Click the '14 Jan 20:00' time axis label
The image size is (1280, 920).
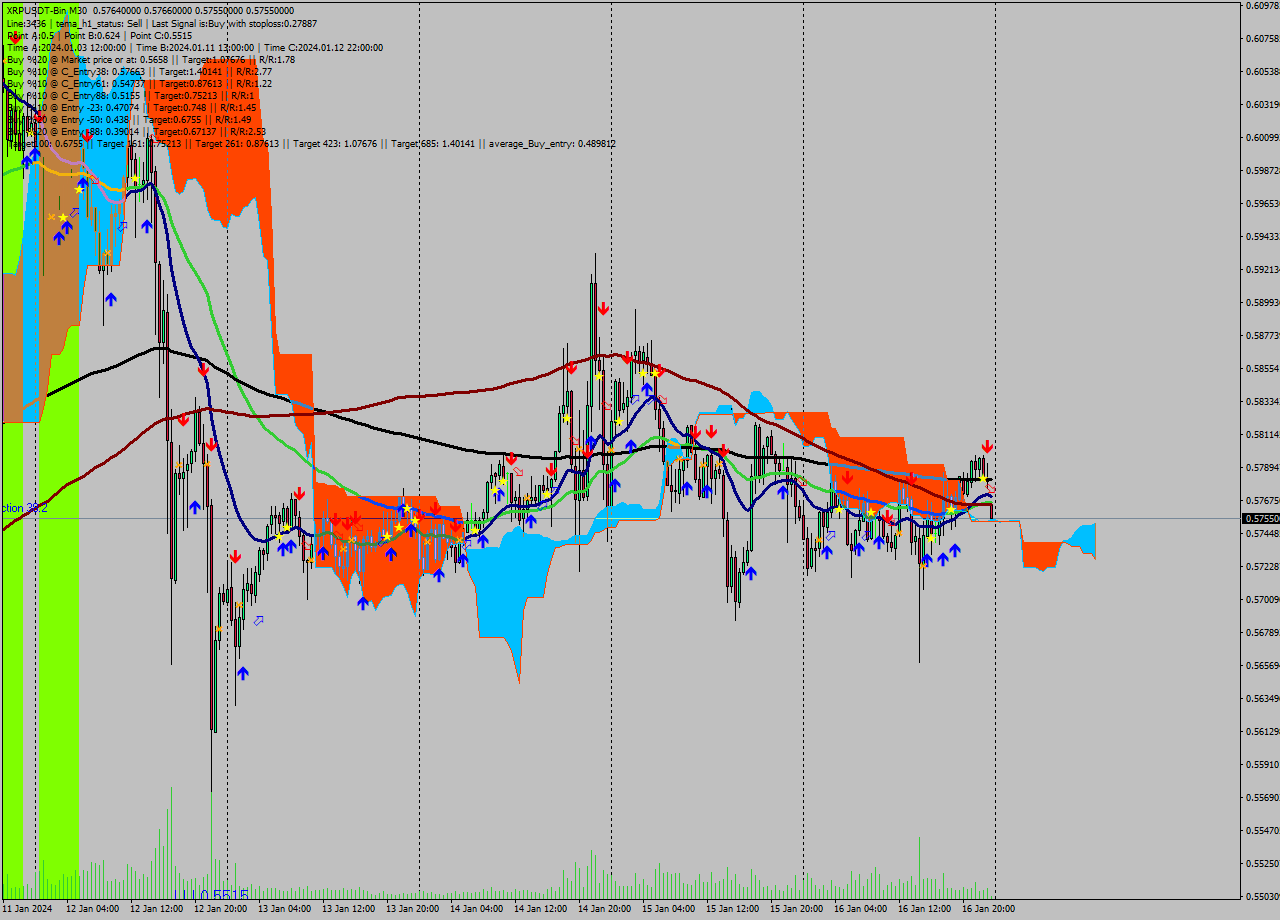[604, 908]
